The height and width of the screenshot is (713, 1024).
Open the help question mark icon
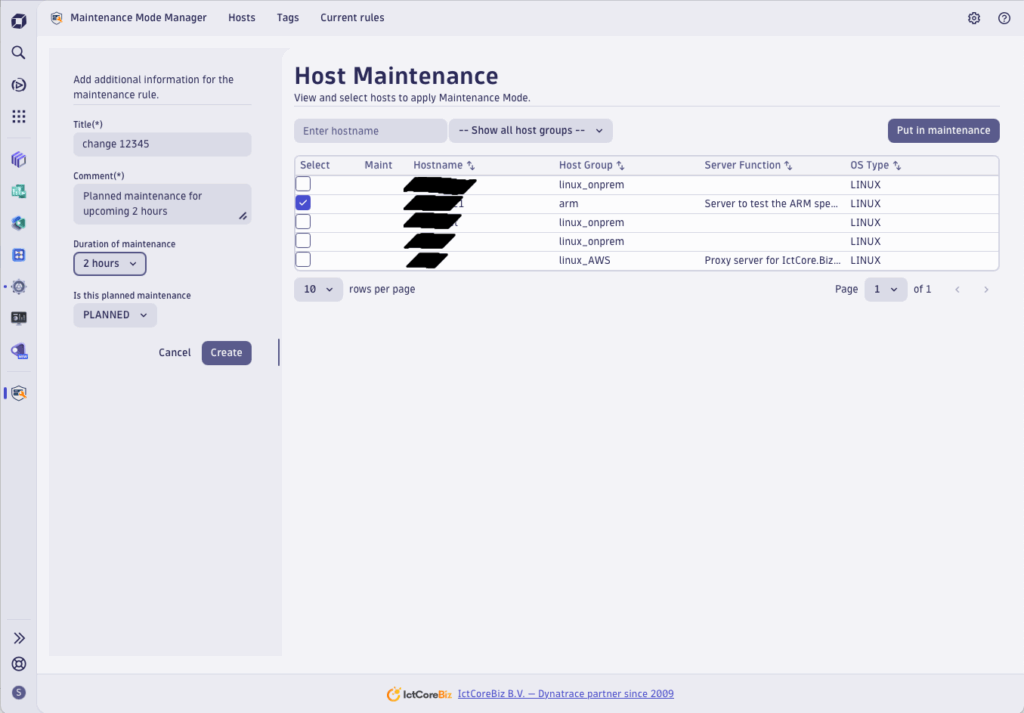click(1004, 18)
